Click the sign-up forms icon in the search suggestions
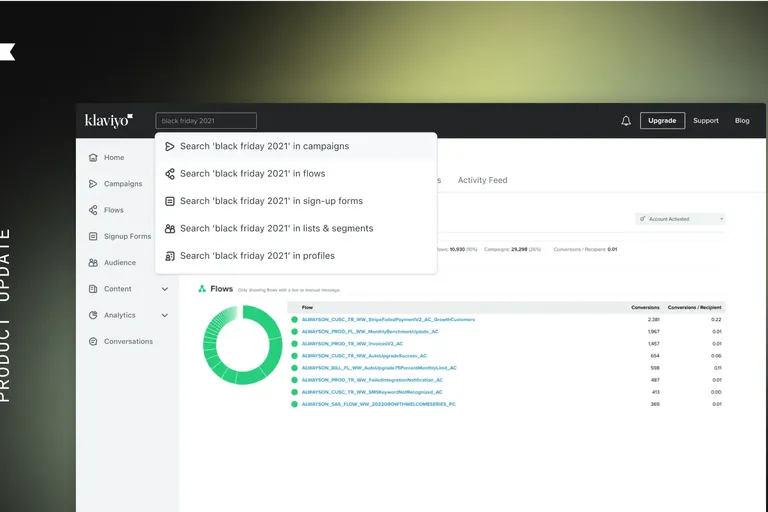 pos(170,201)
